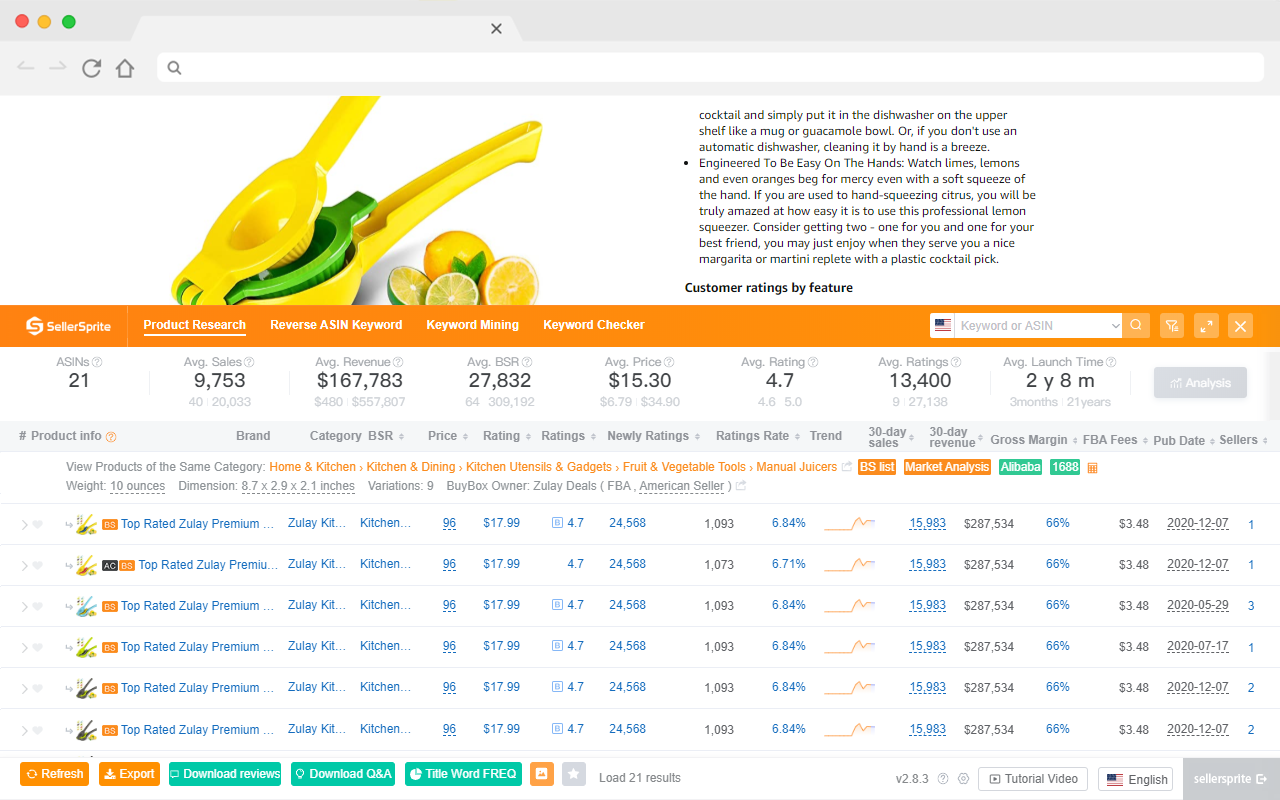This screenshot has height=800, width=1280.
Task: Click the browser address bar
Action: coord(710,67)
